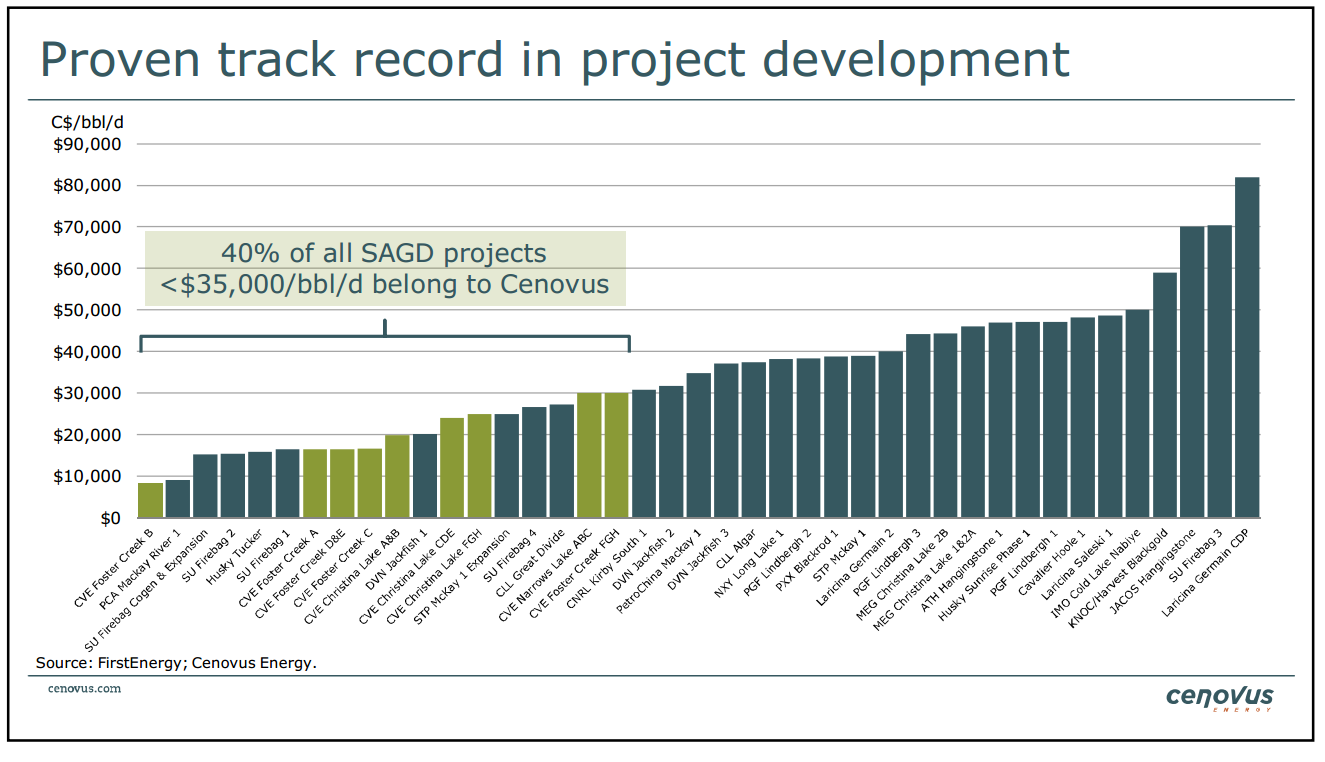Click the 'MEG Christina Lake 1&2A' label
1325x762 pixels.
(x=925, y=580)
